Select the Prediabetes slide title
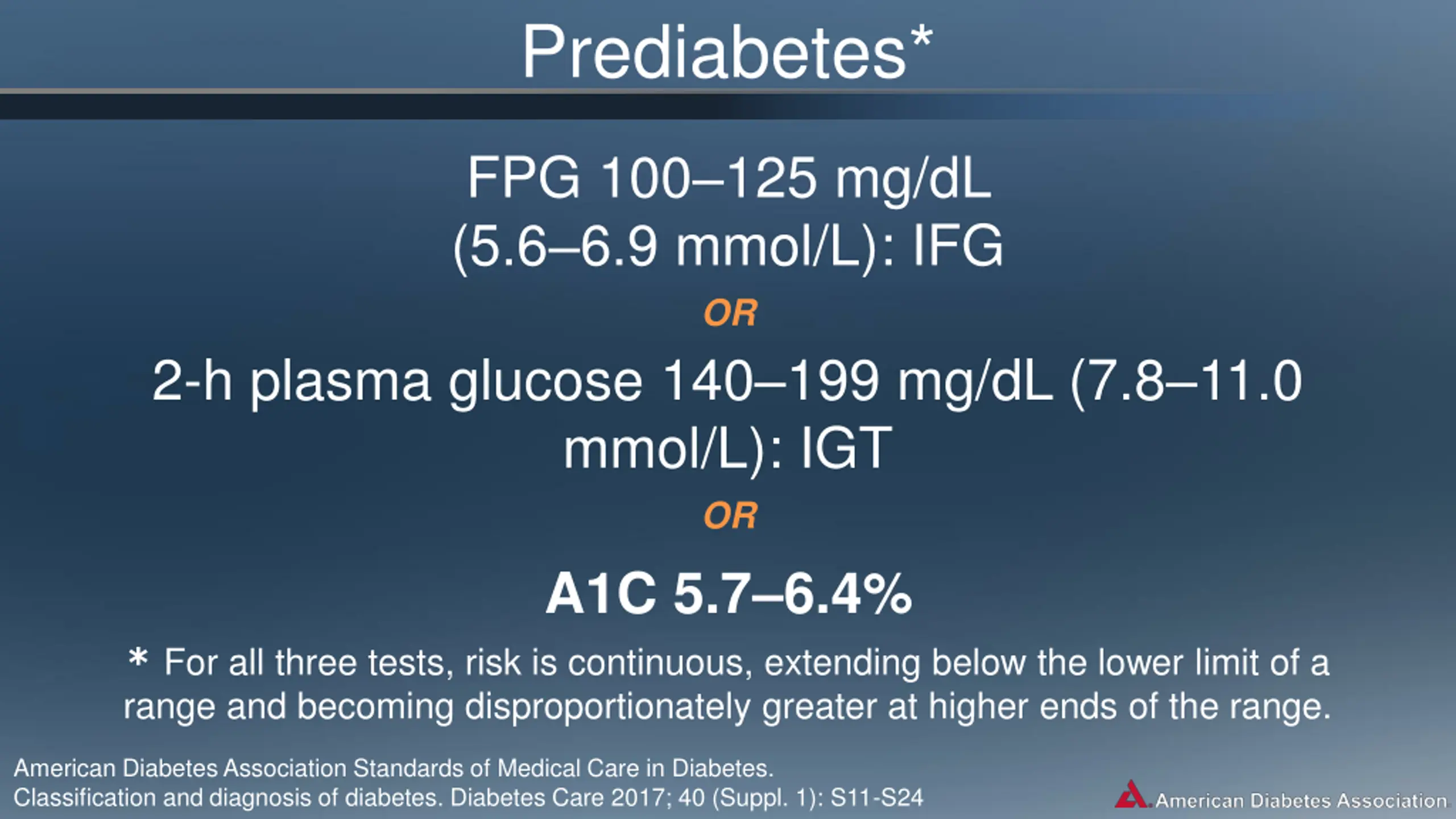This screenshot has width=1456, height=819. [713, 52]
